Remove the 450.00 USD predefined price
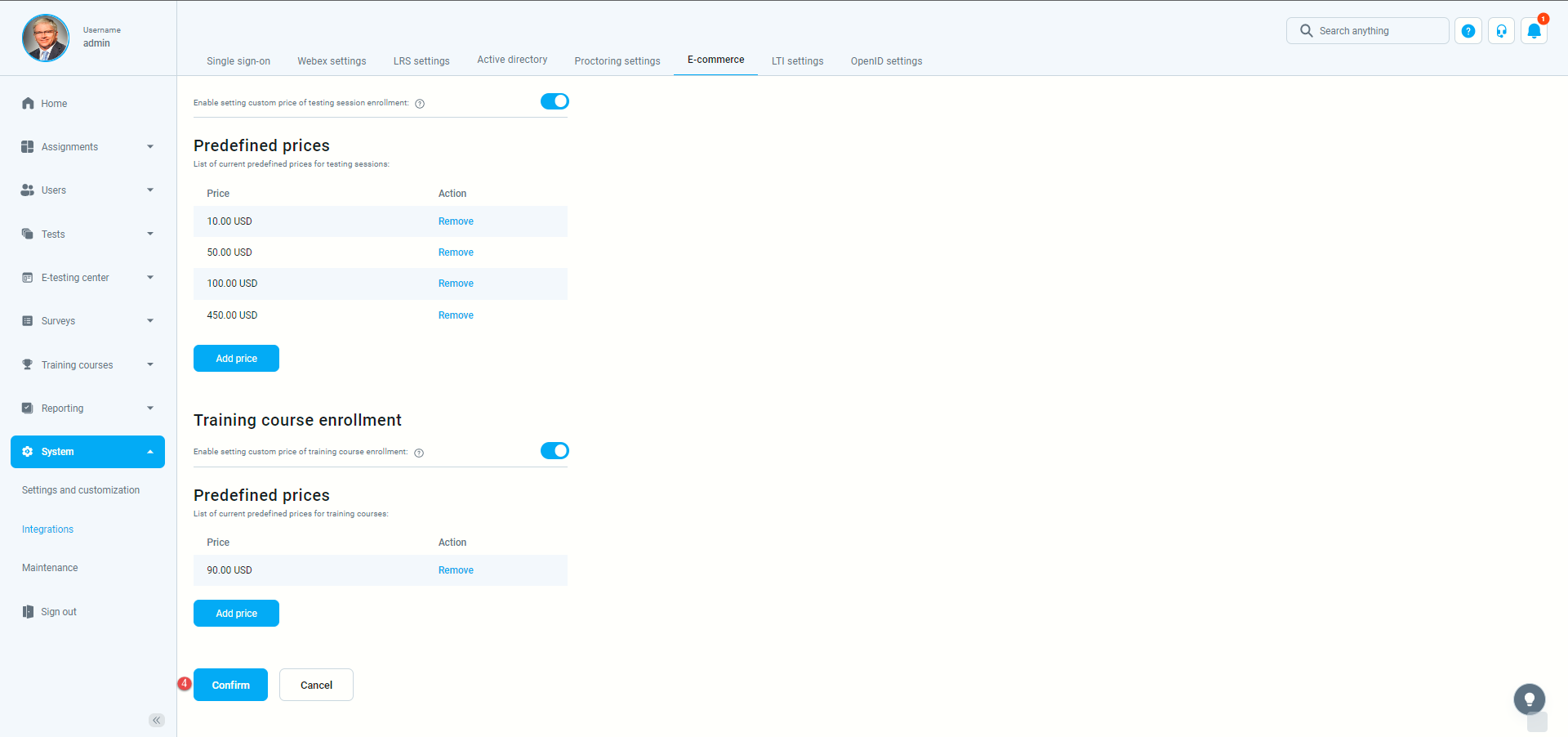The height and width of the screenshot is (737, 1568). tap(456, 315)
